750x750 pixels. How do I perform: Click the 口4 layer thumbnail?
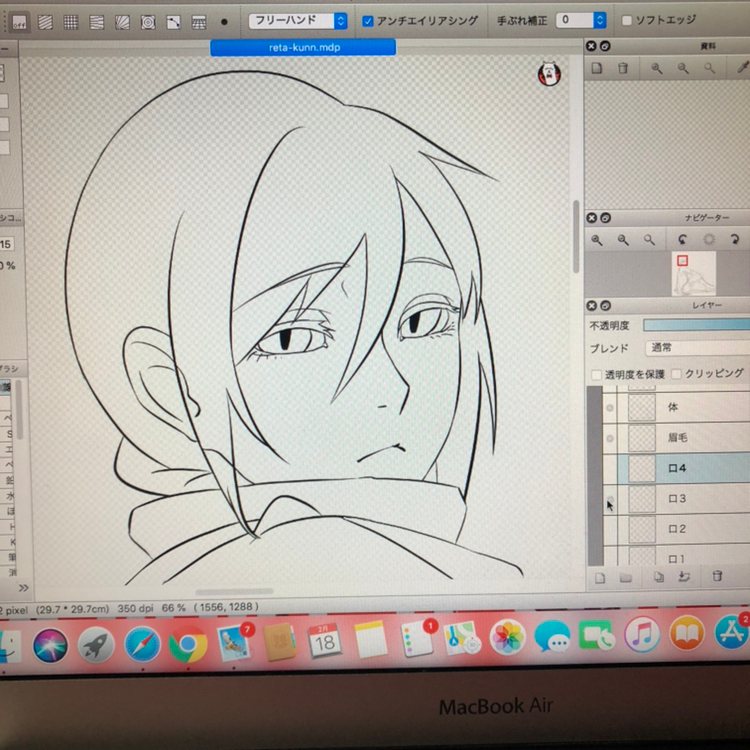(641, 469)
